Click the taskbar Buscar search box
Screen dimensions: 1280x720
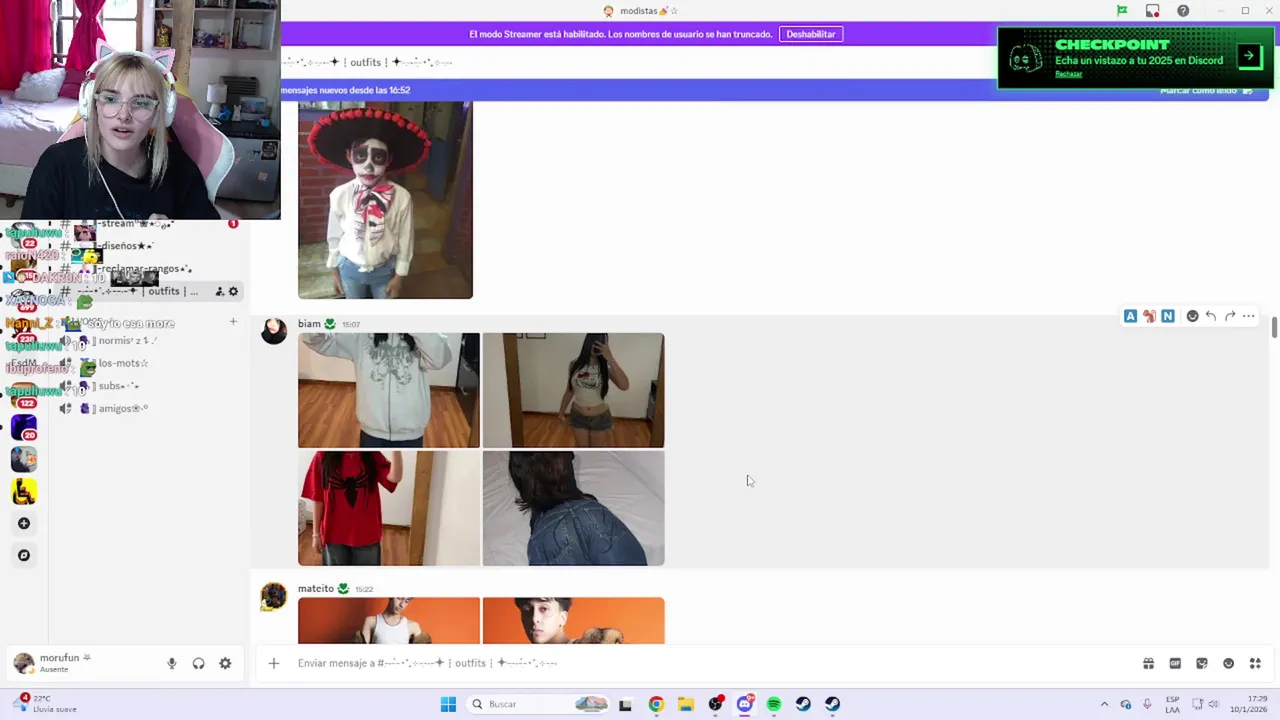(540, 704)
